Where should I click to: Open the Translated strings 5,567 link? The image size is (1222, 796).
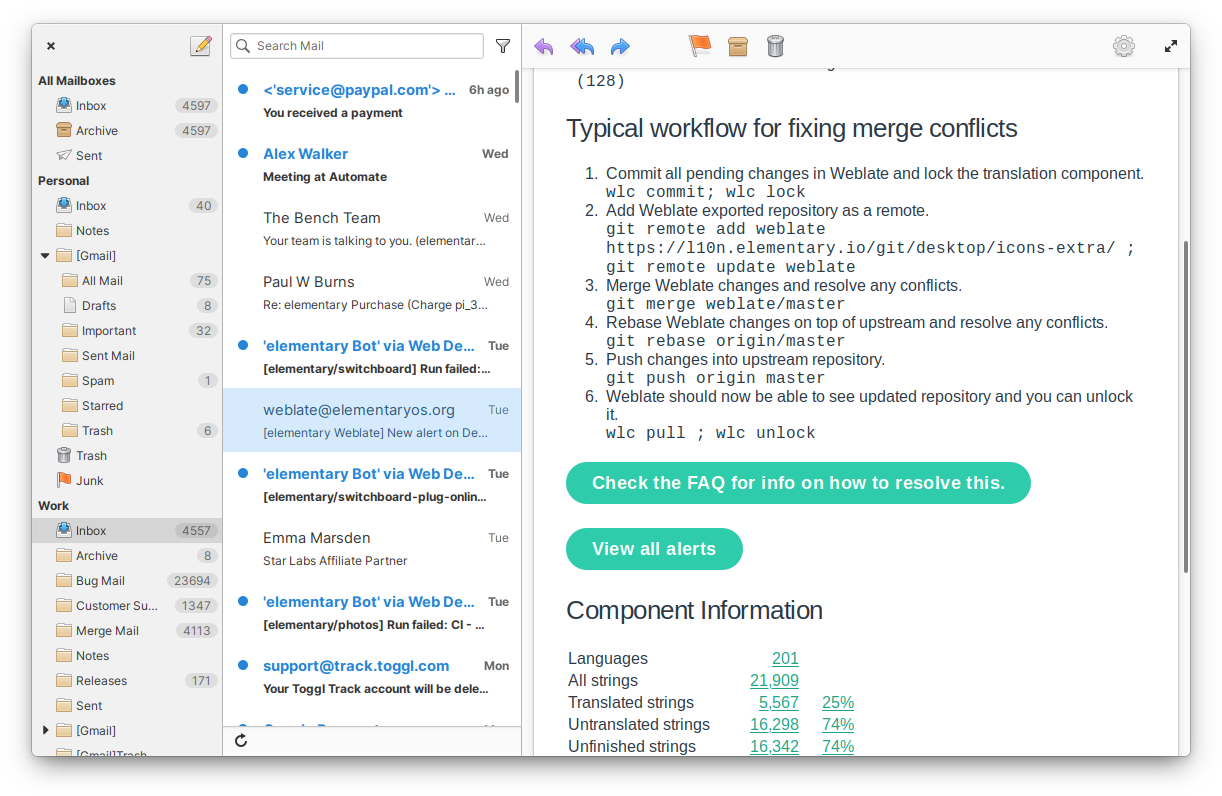(x=779, y=703)
